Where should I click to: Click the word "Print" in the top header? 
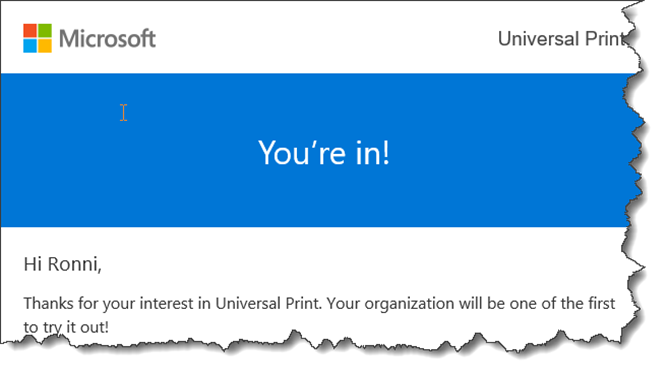point(606,39)
